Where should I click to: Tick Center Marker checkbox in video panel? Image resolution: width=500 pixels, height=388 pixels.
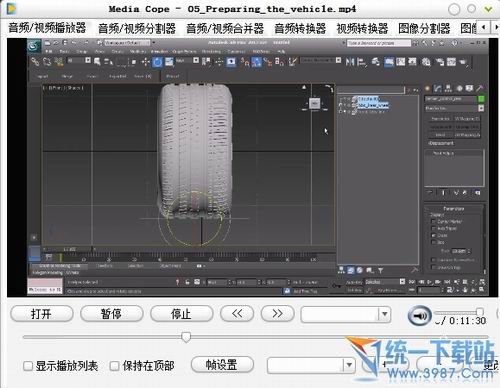click(433, 221)
